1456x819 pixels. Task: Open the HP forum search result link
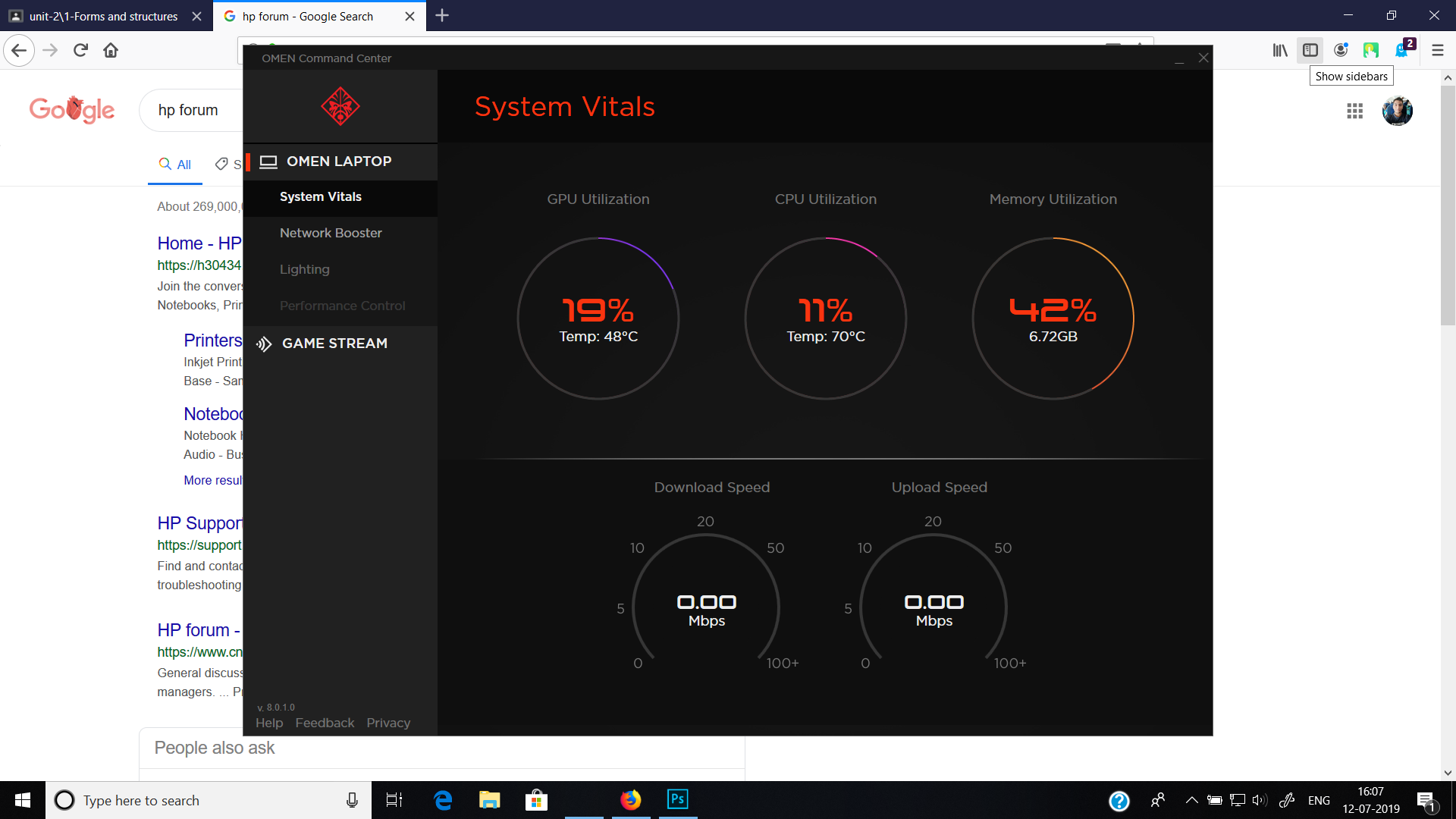click(199, 630)
